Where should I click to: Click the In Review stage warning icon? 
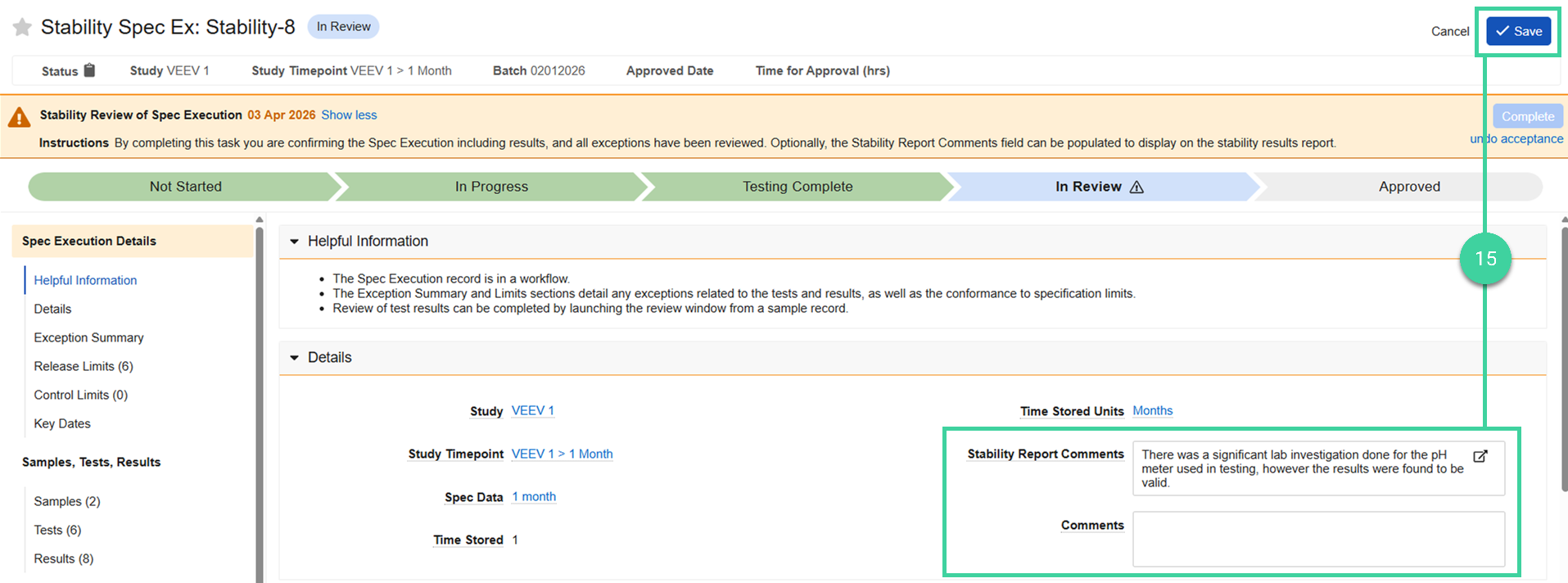tap(1136, 188)
